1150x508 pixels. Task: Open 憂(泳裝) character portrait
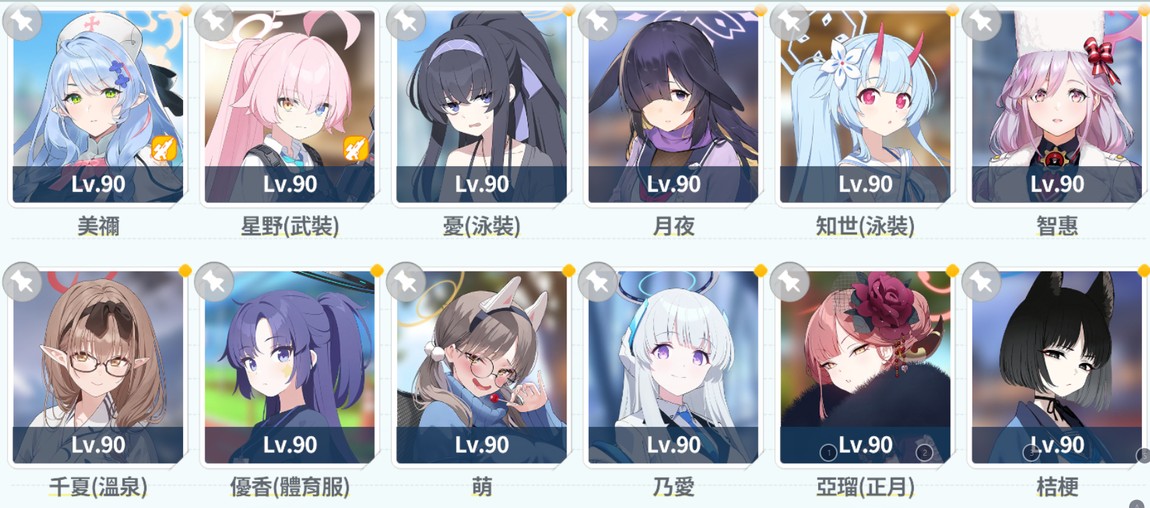[x=481, y=106]
